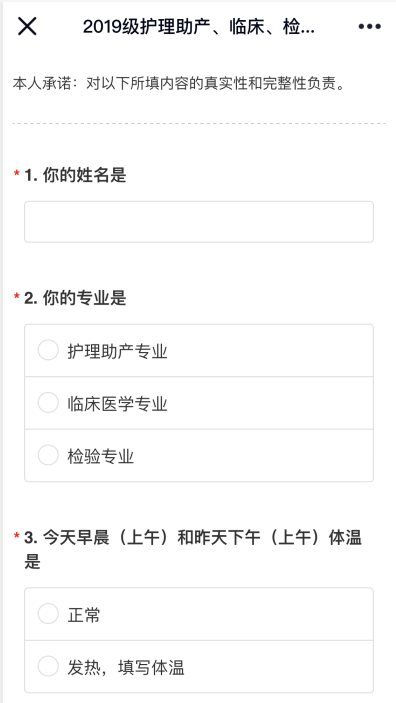The width and height of the screenshot is (396, 703).
Task: Click question 3 heading about 体温
Action: 193,549
